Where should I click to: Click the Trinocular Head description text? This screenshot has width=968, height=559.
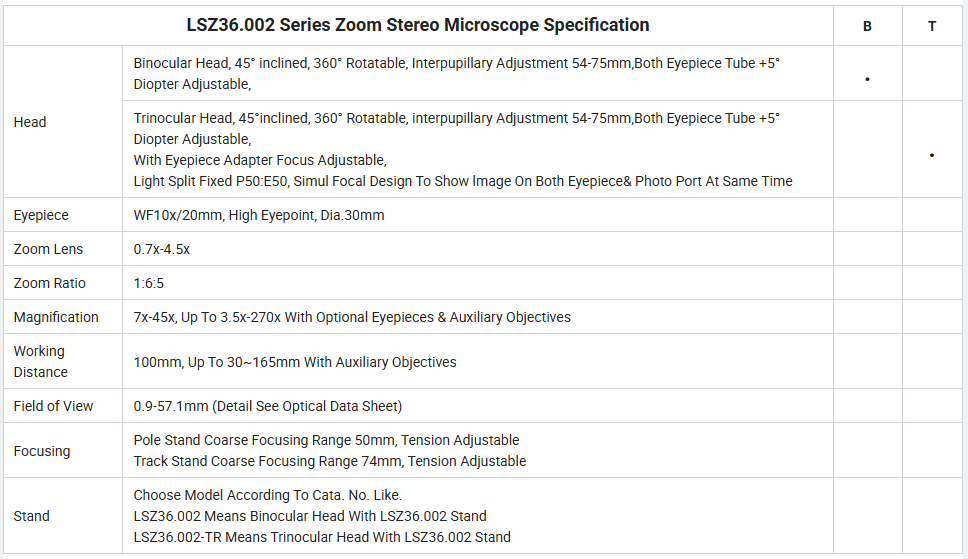point(463,149)
